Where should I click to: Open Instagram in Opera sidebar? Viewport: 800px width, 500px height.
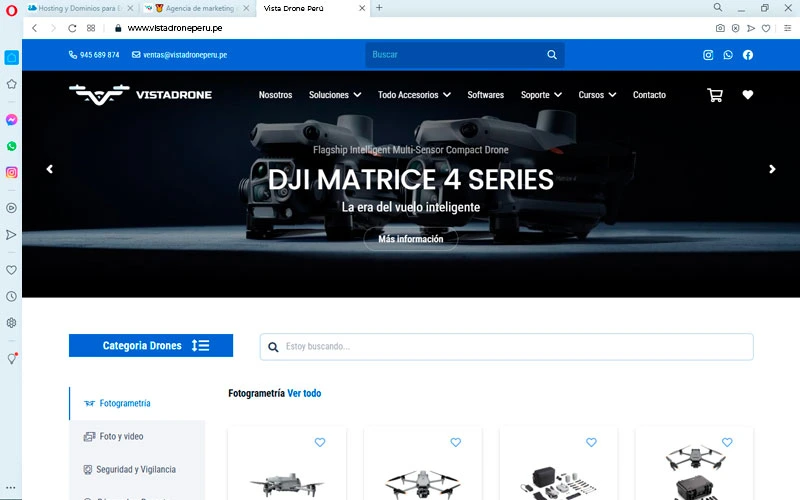[11, 172]
